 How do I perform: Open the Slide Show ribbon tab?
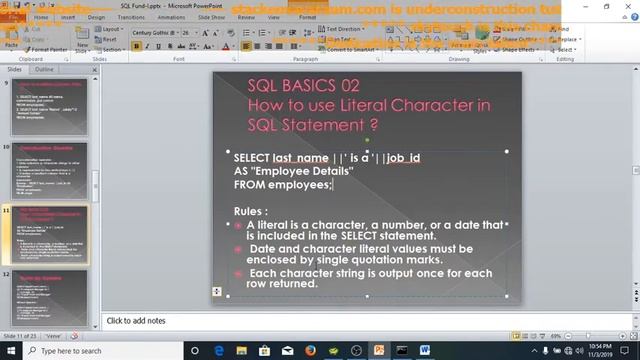[211, 17]
